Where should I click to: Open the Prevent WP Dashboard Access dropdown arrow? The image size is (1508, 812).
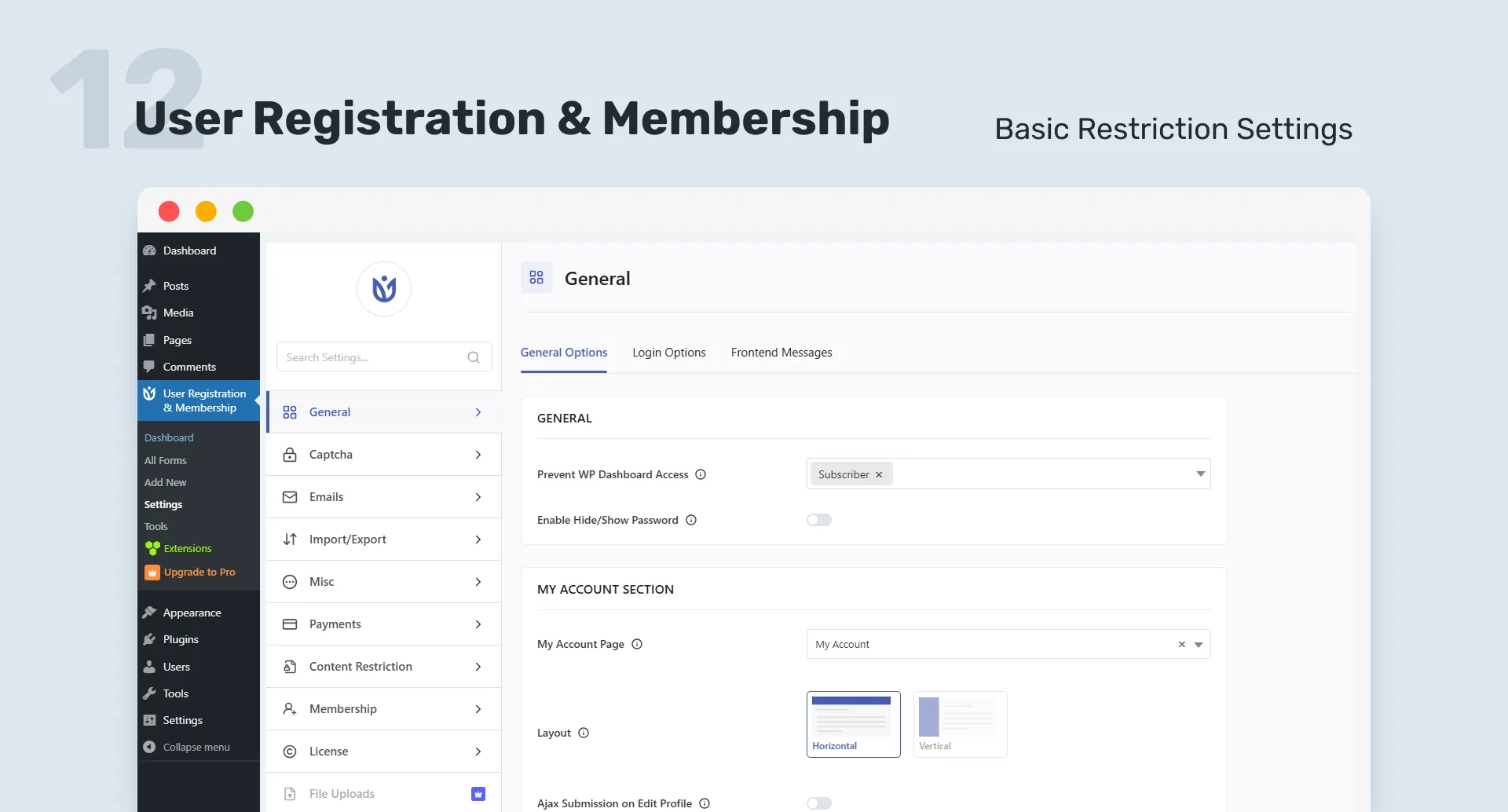[1200, 474]
